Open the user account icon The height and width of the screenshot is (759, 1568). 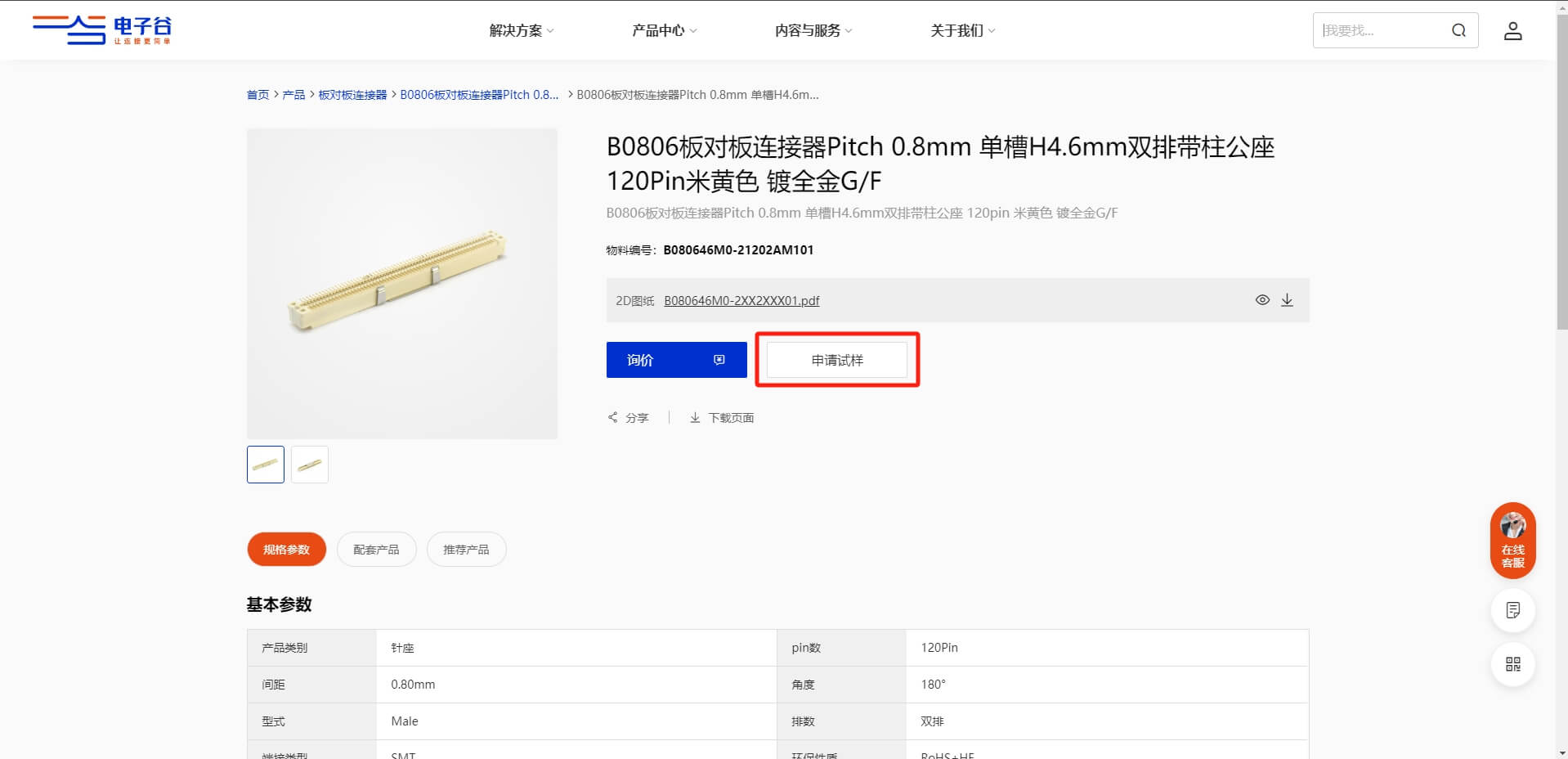point(1512,31)
